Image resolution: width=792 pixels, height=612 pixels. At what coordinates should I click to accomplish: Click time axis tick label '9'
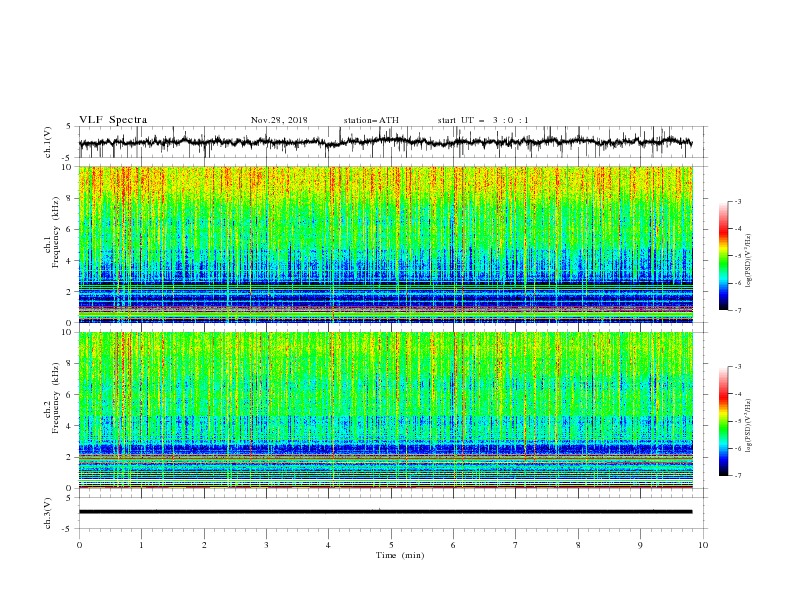coord(640,545)
